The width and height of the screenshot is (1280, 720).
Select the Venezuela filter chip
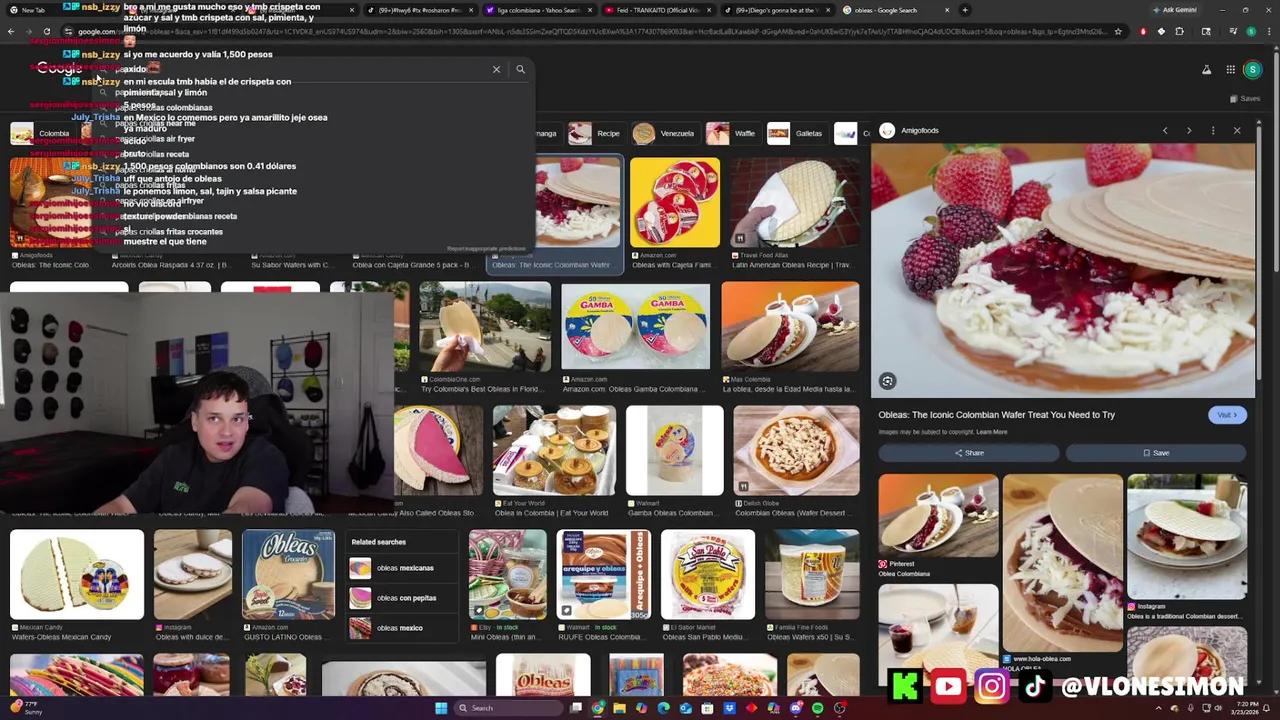click(664, 133)
